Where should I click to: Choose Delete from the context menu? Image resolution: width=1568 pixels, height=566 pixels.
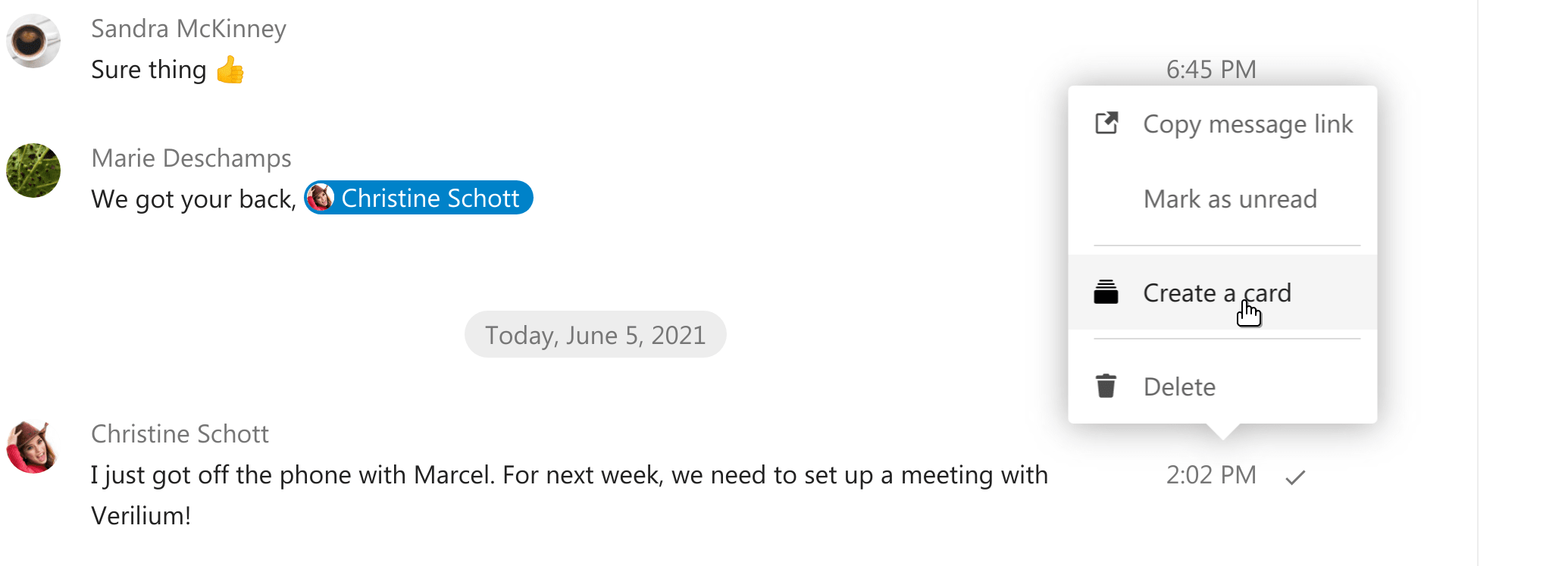(x=1179, y=386)
